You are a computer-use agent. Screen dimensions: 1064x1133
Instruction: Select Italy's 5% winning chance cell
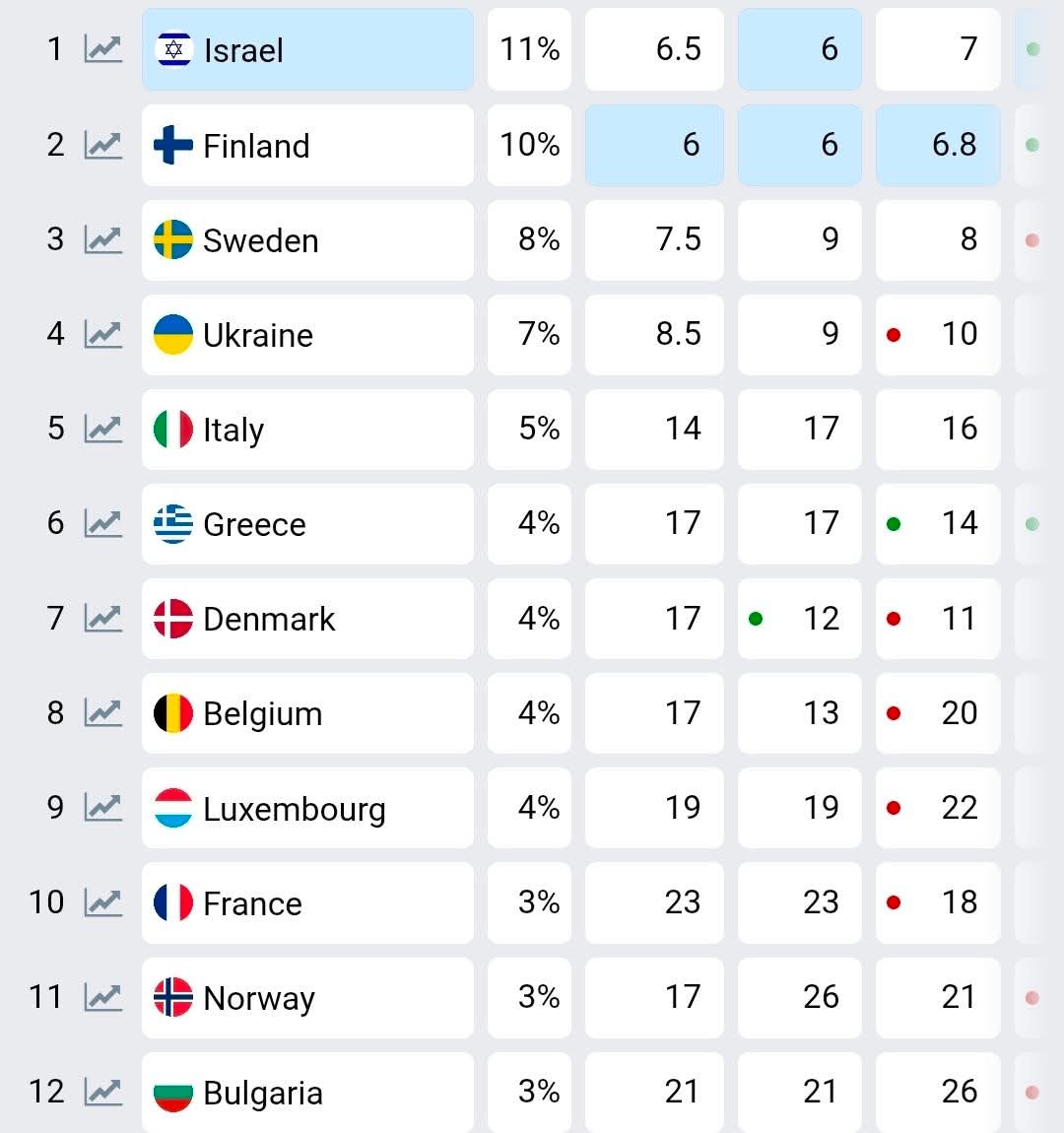529,429
